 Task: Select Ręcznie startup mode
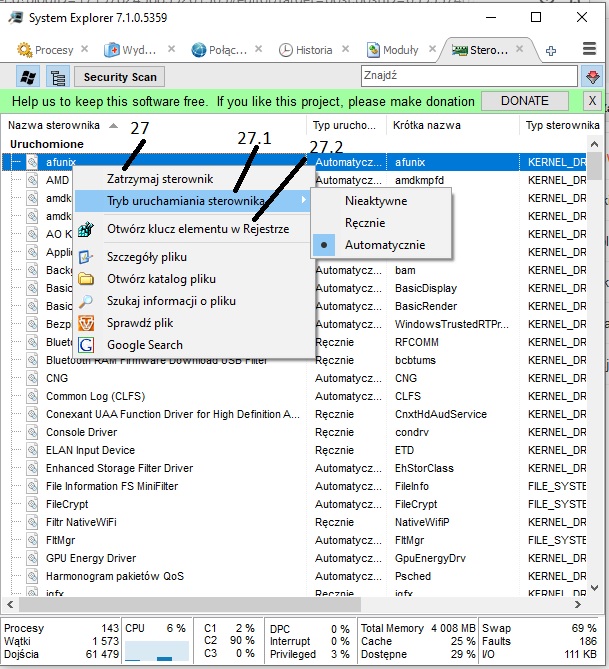point(382,223)
